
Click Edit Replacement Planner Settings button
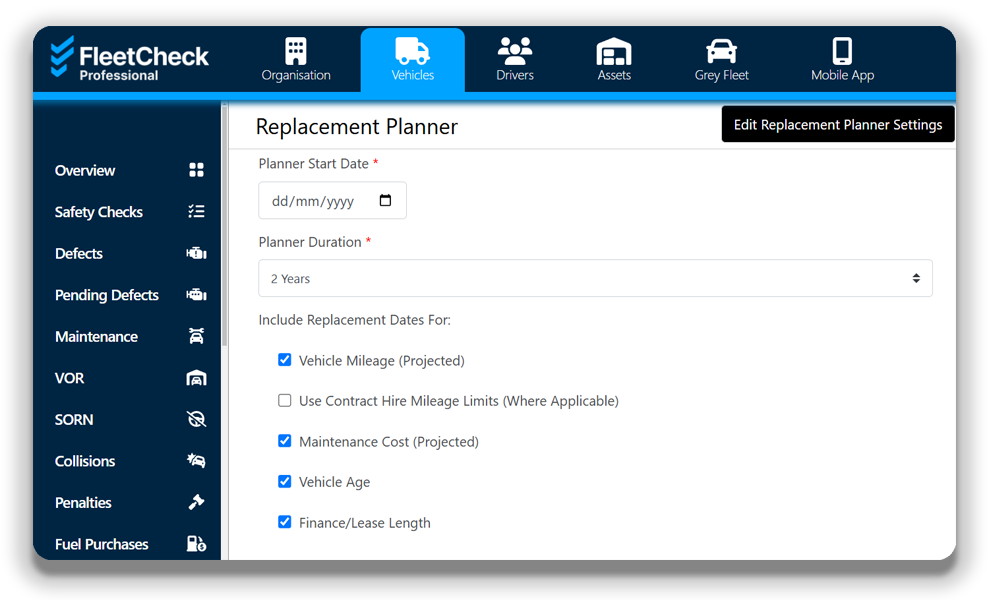[x=837, y=125]
